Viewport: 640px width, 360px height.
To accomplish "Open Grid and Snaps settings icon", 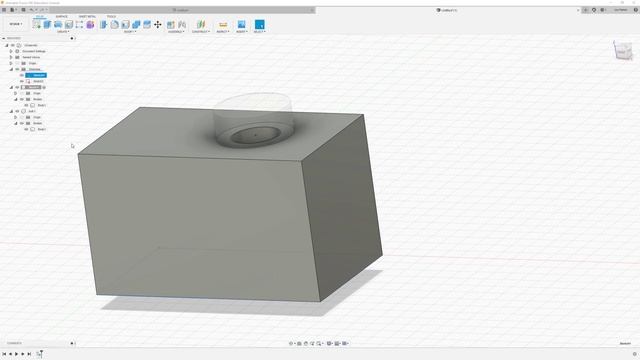I will pyautogui.click(x=338, y=343).
